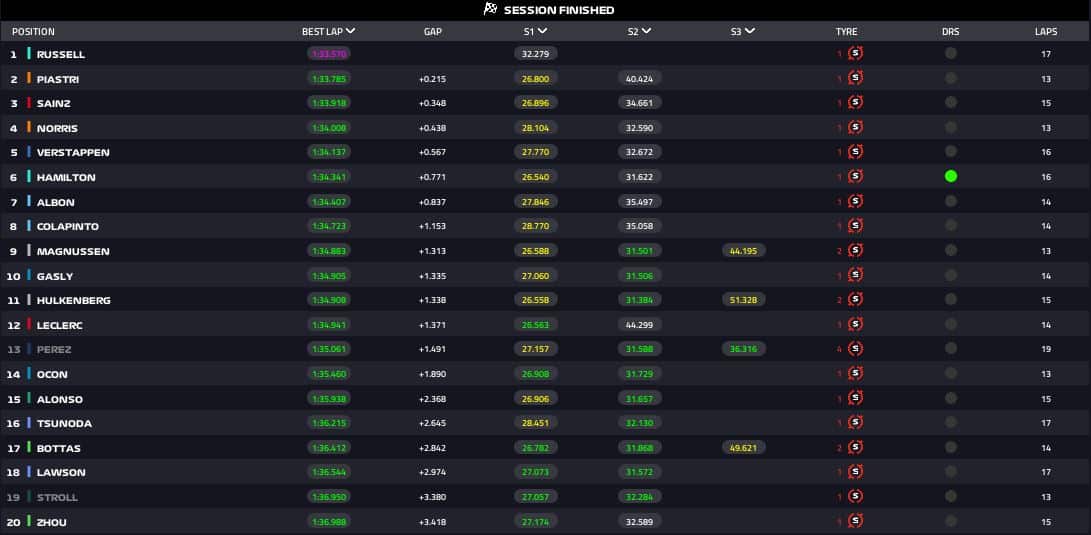Click Gasly's soft tyre icon
Image resolution: width=1091 pixels, height=535 pixels.
click(x=855, y=275)
